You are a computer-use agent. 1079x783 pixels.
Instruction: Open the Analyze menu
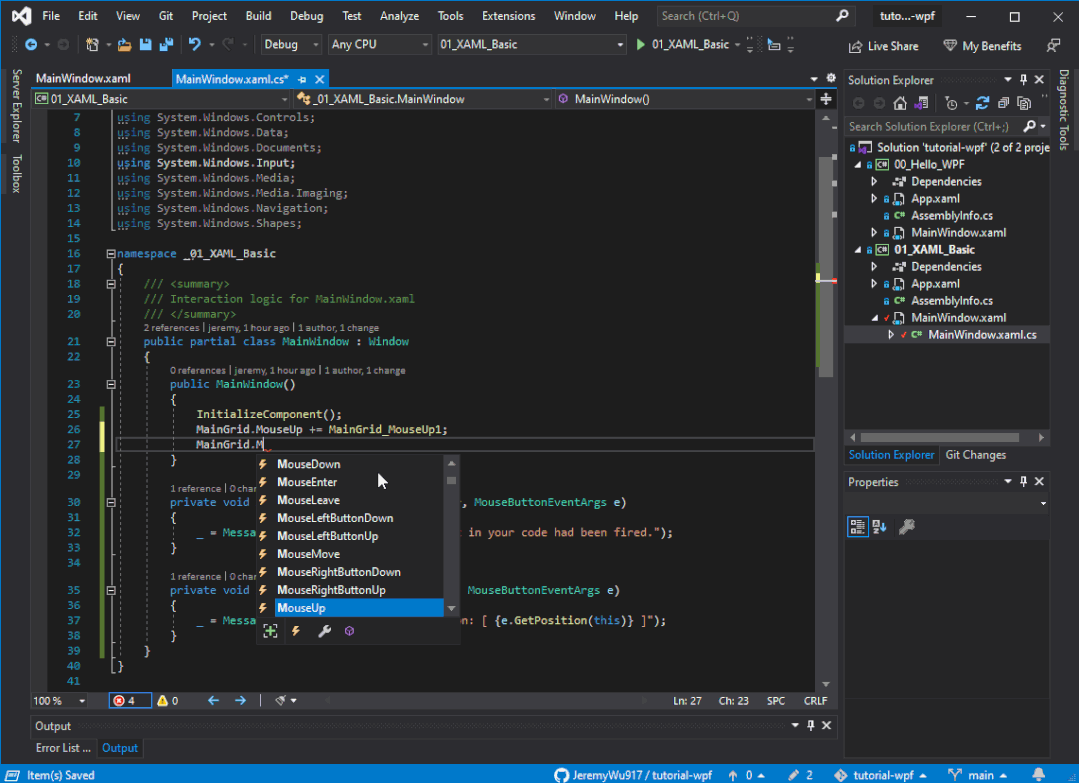click(x=399, y=16)
